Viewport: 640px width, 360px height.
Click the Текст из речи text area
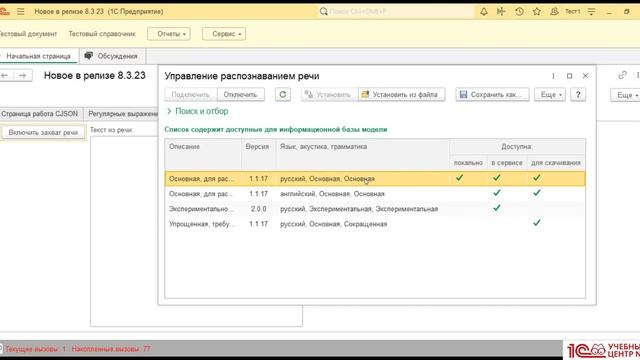pos(196,231)
